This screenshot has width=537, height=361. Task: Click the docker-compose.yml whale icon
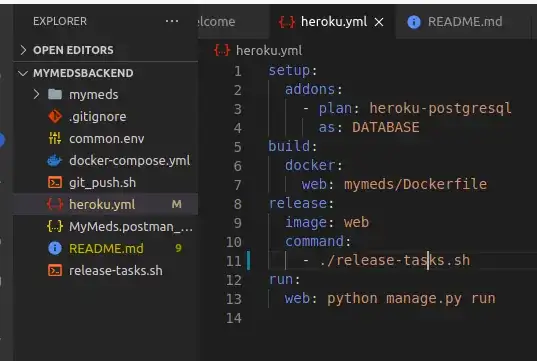tap(55, 160)
